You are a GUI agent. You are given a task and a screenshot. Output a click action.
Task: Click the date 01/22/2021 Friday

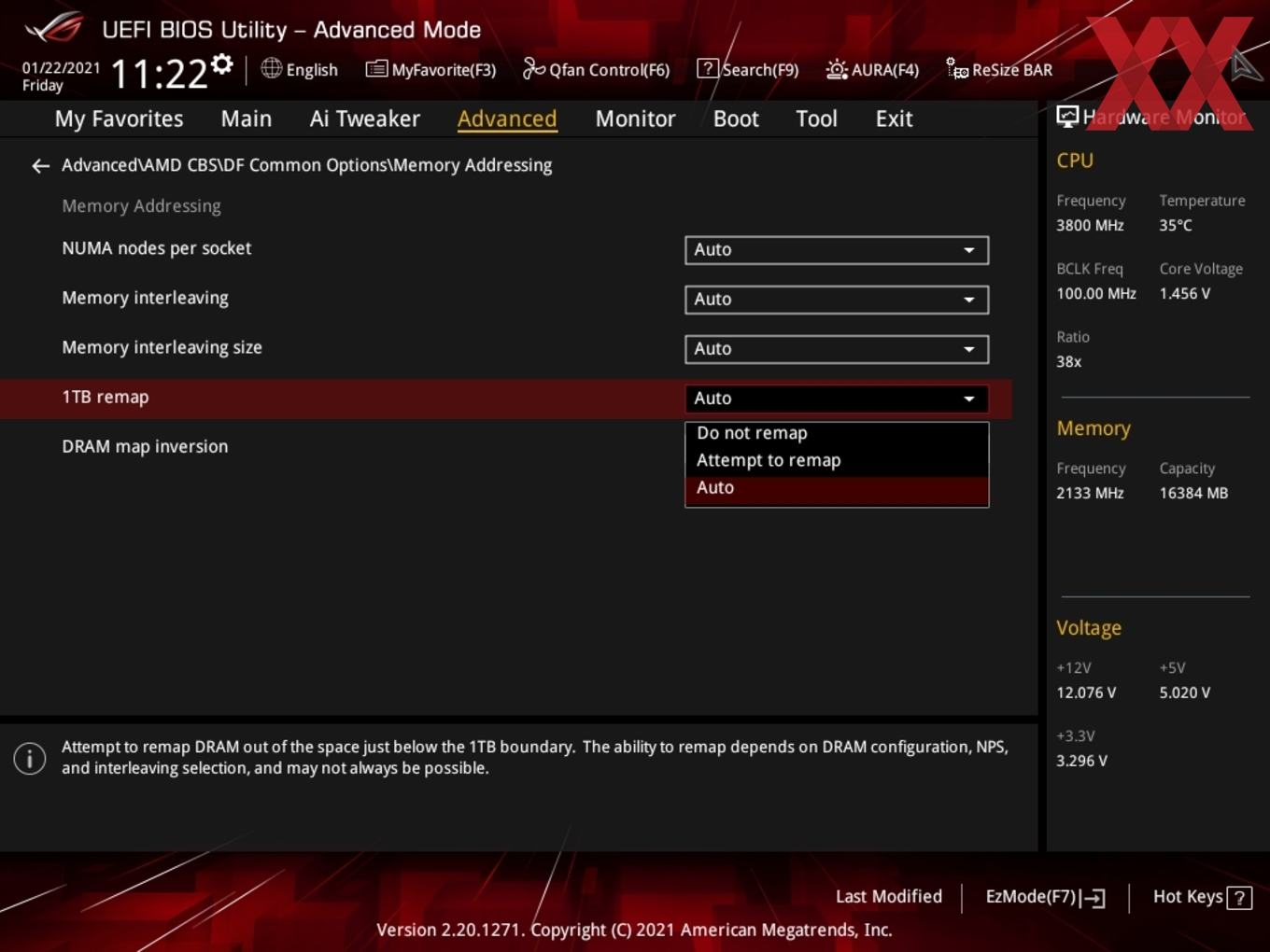61,77
